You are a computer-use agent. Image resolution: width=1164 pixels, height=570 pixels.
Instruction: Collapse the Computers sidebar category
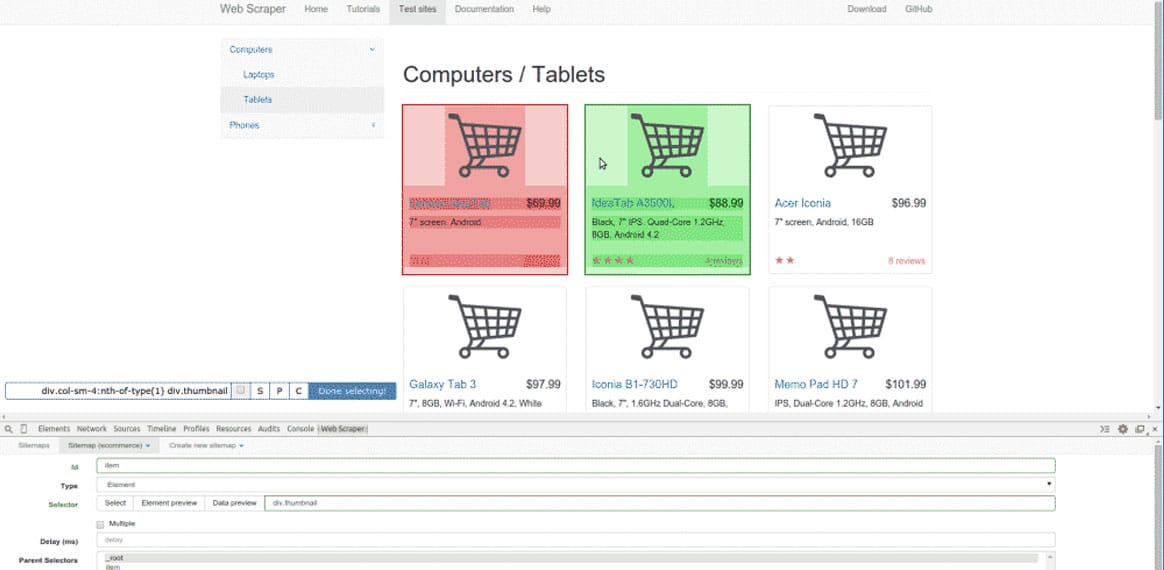pos(302,50)
